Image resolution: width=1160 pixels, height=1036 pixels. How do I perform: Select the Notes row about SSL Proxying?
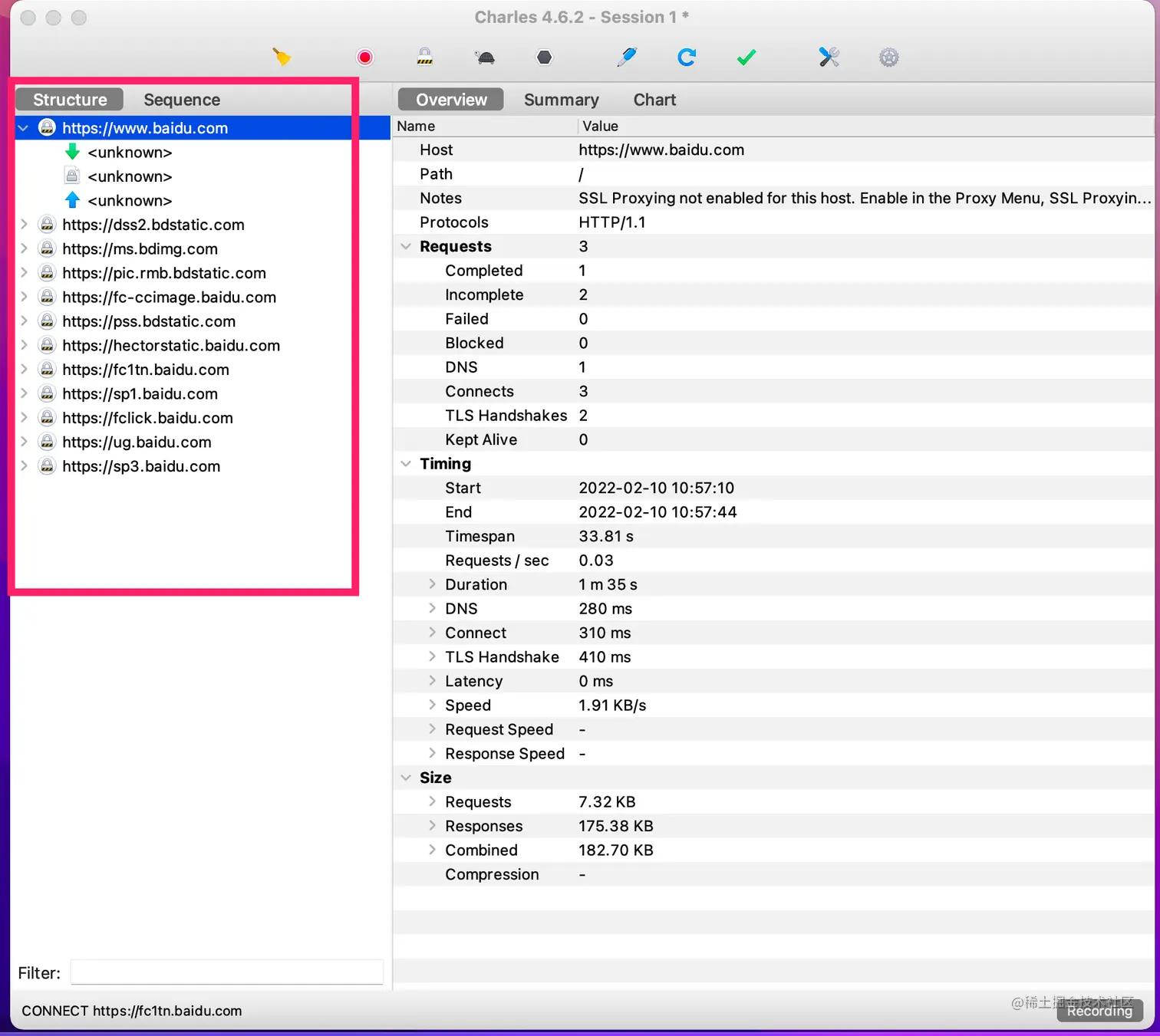click(x=773, y=198)
